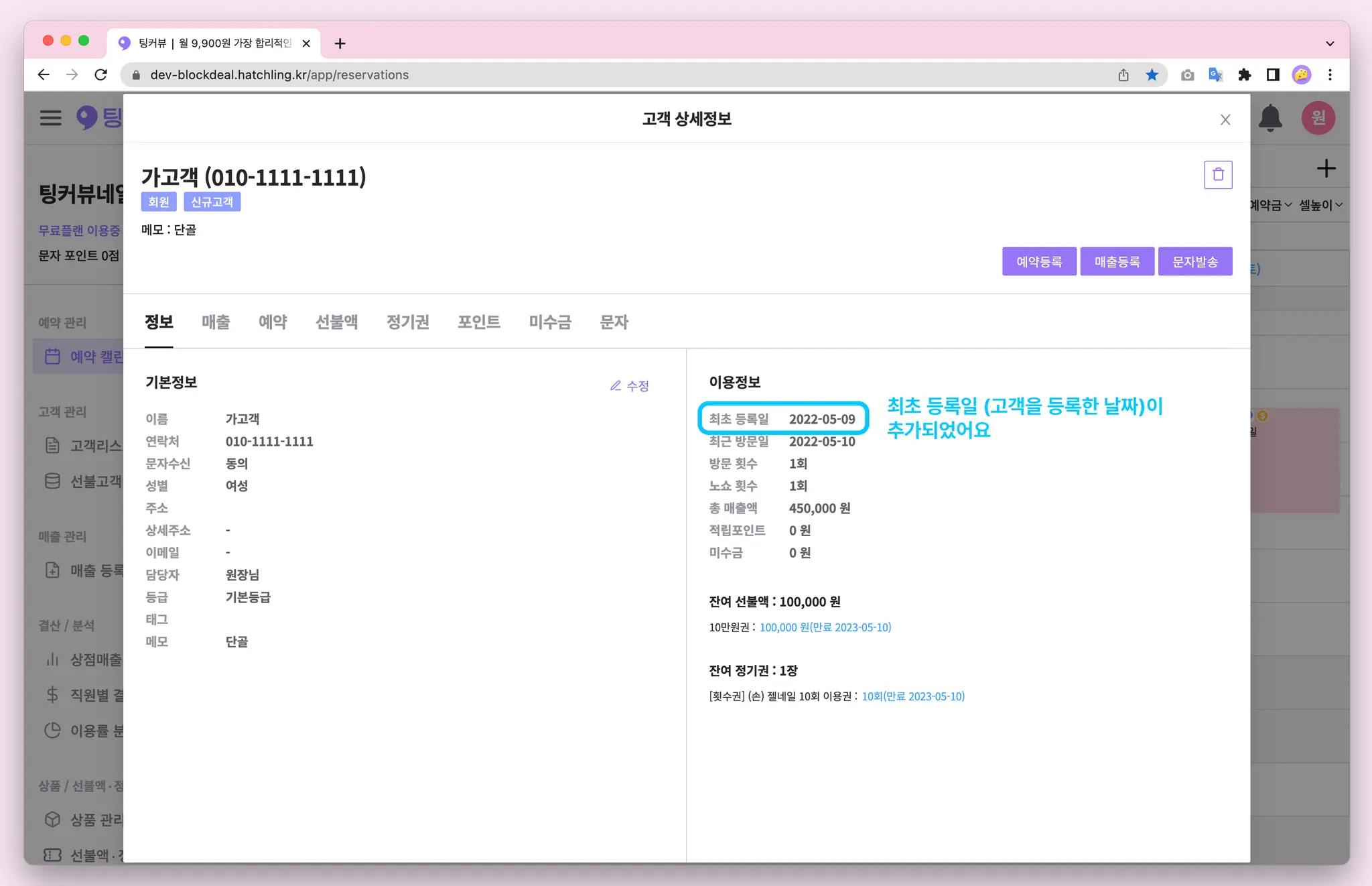Open the 미수금 tab
Image resolution: width=1372 pixels, height=886 pixels.
(549, 322)
